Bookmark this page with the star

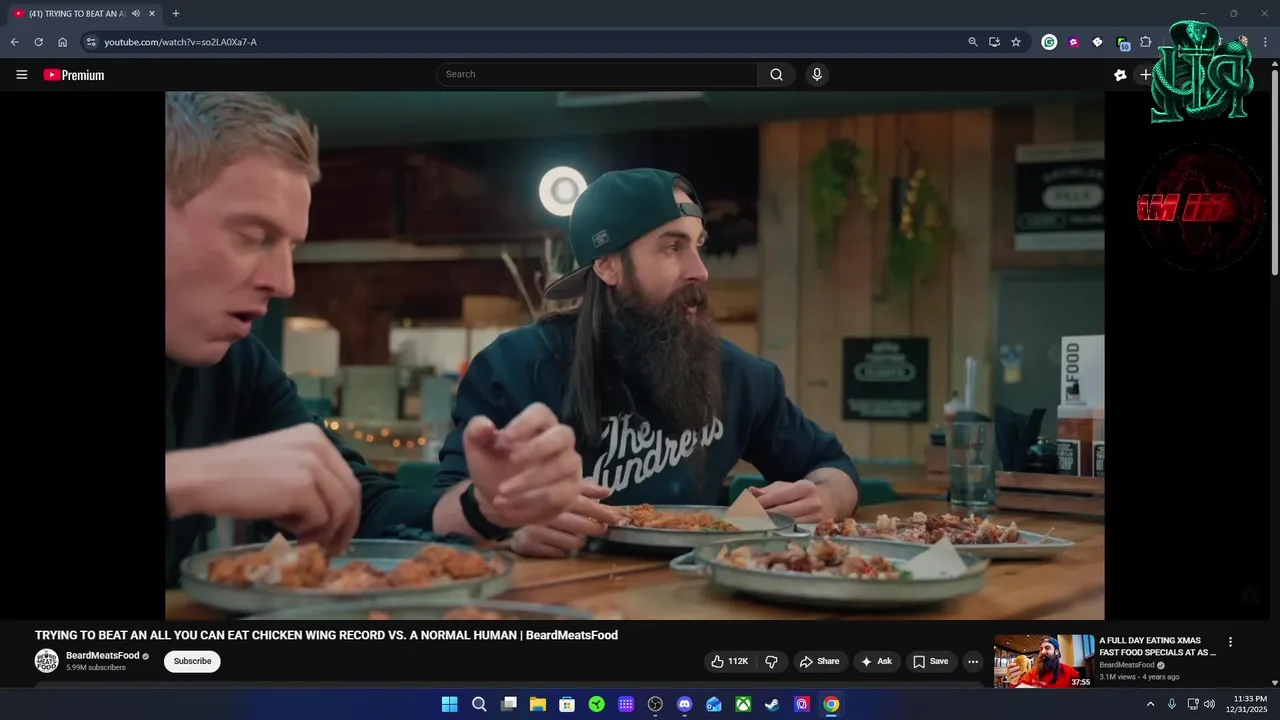point(1016,42)
